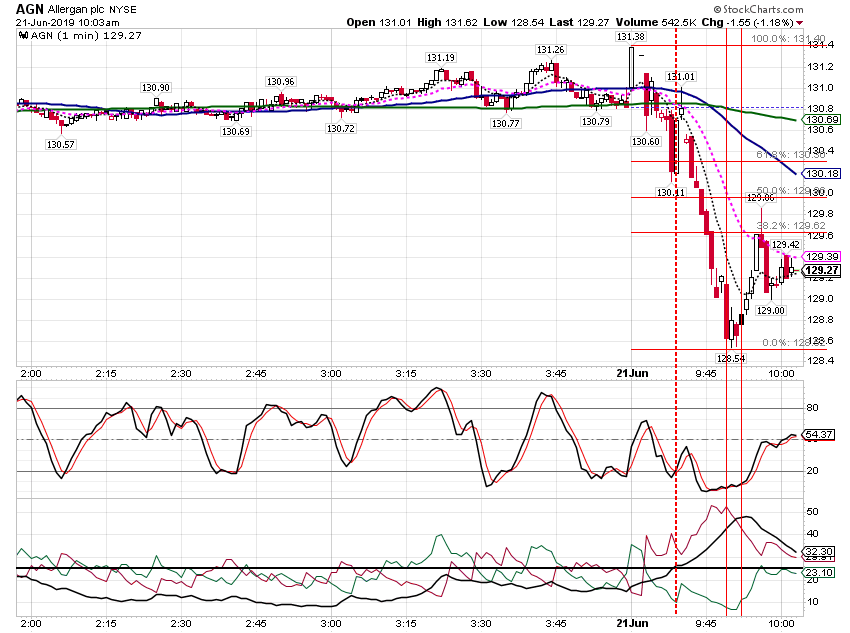Screen dimensions: 850x633
Task: Click the 130.90 high price annotation
Action: point(156,88)
